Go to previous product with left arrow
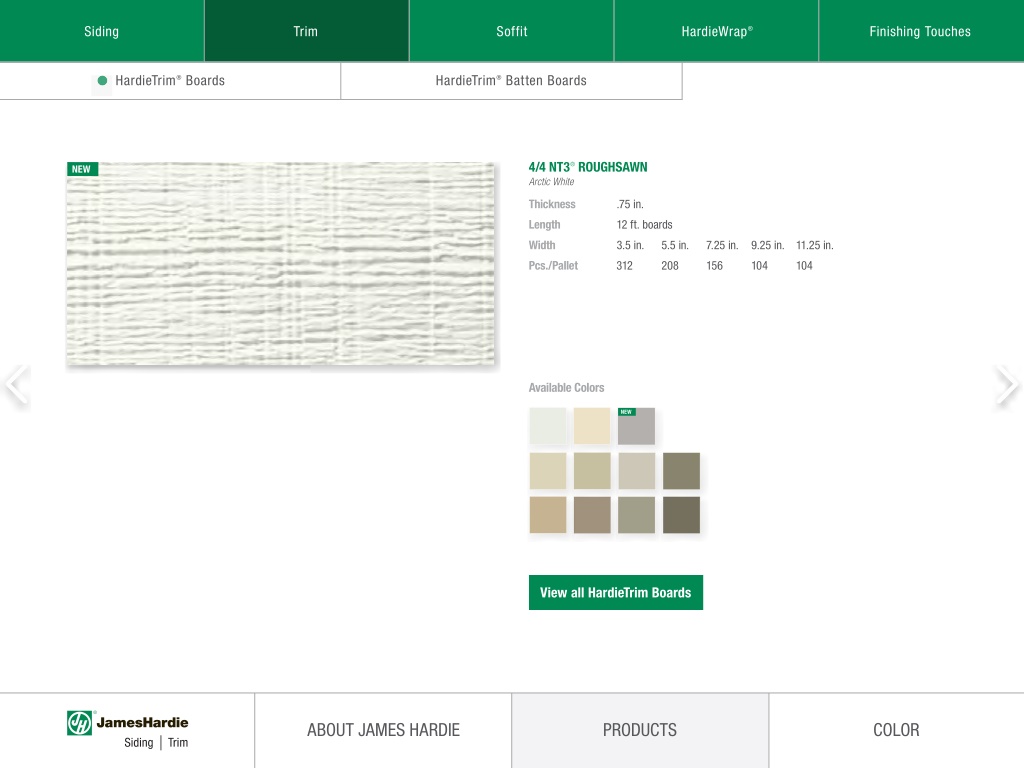Image resolution: width=1024 pixels, height=768 pixels. pyautogui.click(x=16, y=385)
